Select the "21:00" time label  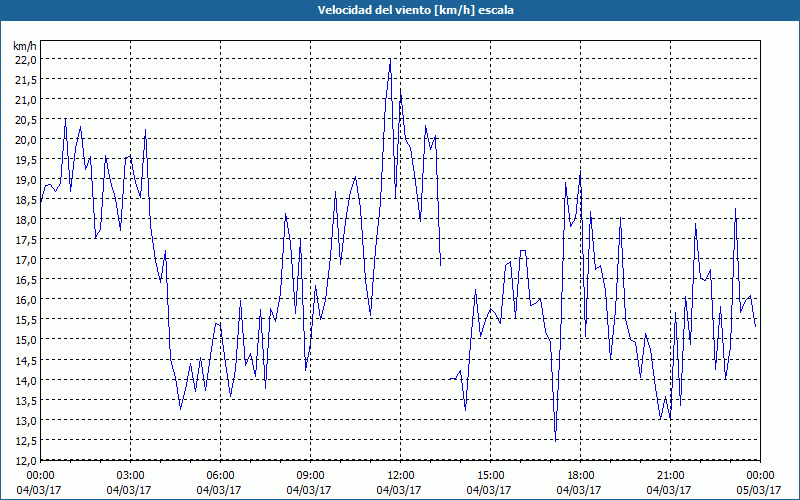(670, 476)
